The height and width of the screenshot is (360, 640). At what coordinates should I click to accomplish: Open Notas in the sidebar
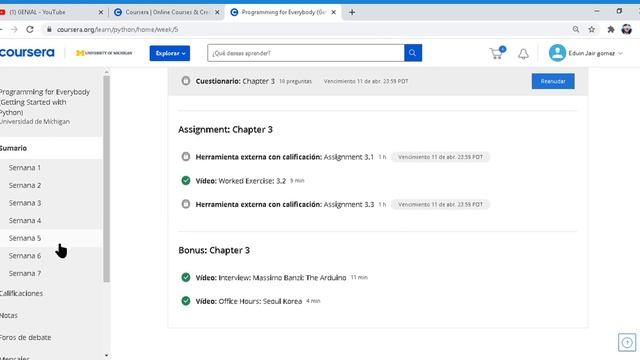[9, 315]
